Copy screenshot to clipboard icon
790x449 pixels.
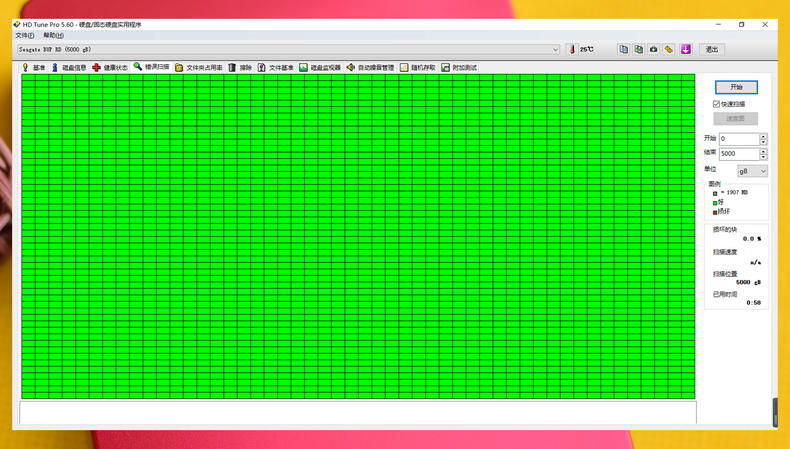click(639, 49)
